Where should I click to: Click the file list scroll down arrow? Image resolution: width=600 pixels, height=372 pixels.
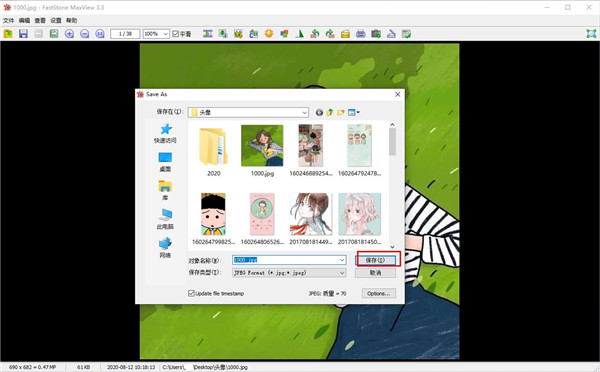pyautogui.click(x=392, y=247)
